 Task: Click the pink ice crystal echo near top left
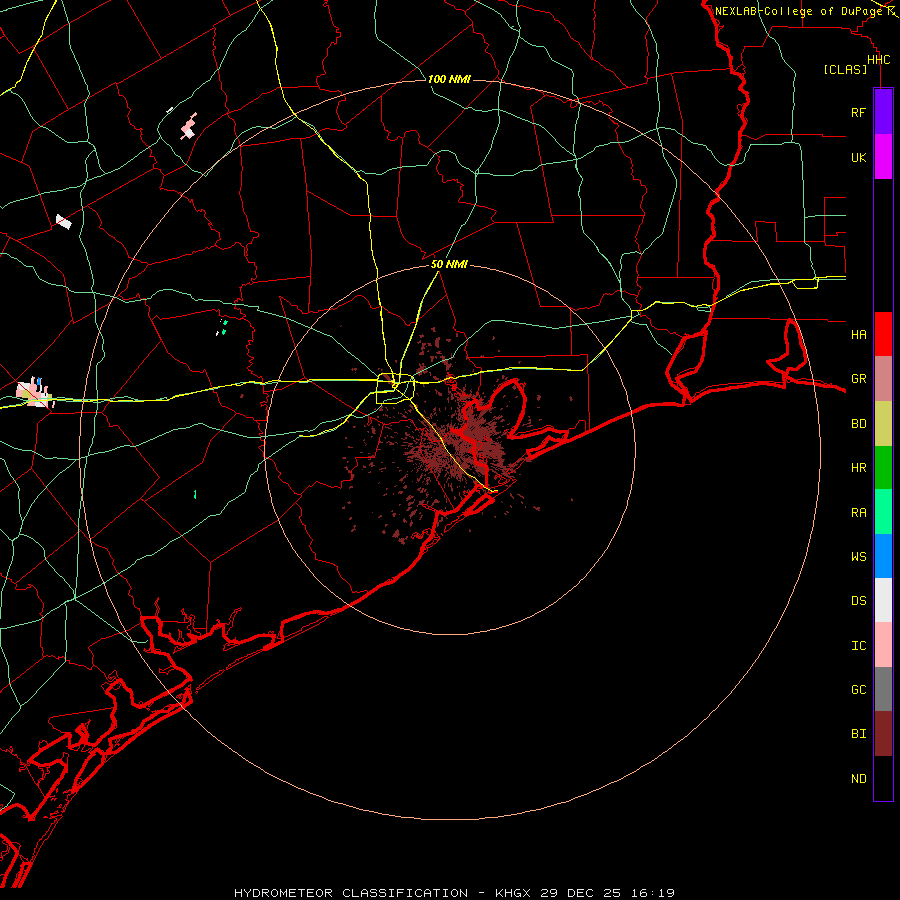(x=189, y=126)
